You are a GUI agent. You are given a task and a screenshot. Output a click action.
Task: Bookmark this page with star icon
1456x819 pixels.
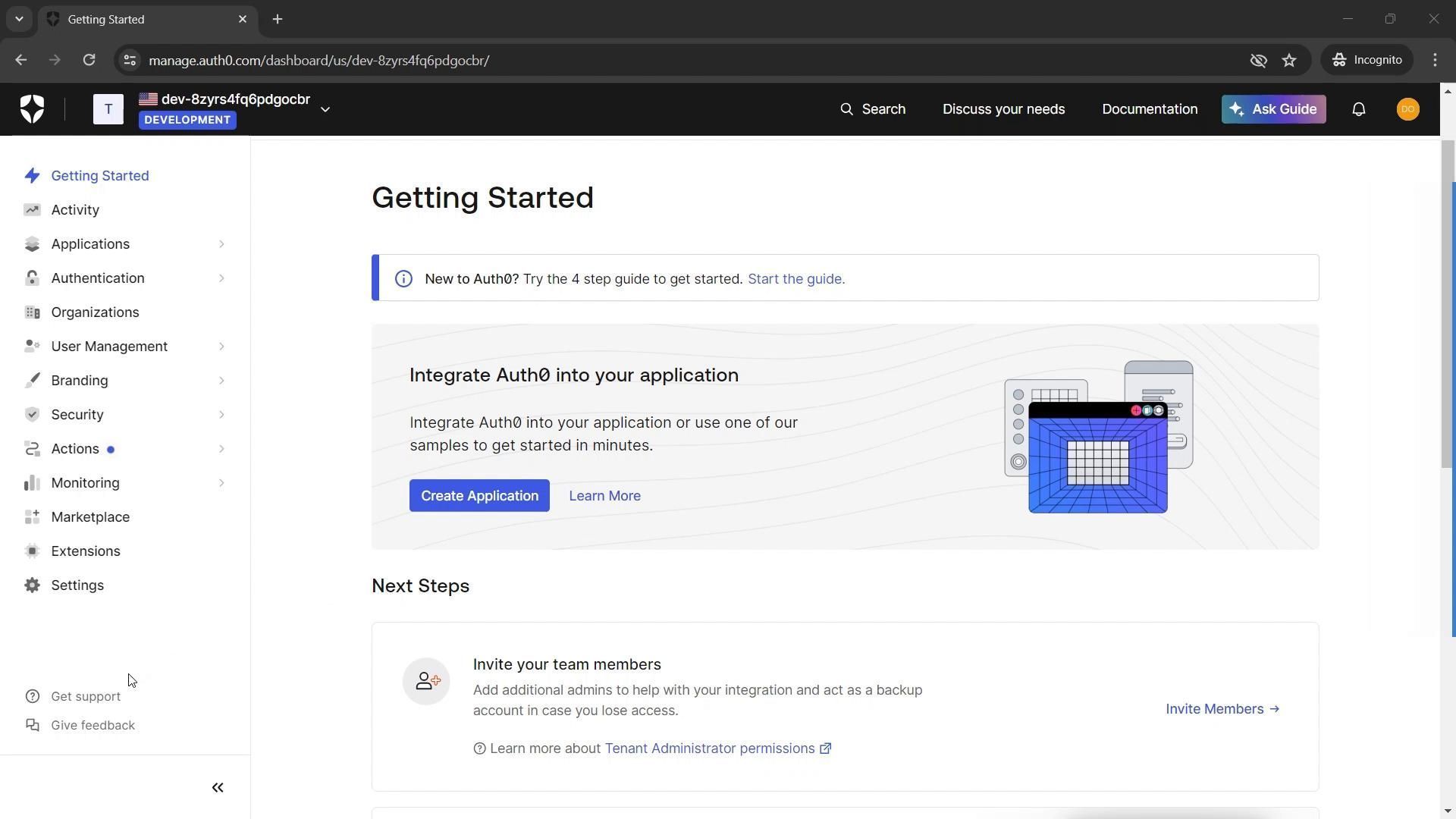(x=1289, y=61)
